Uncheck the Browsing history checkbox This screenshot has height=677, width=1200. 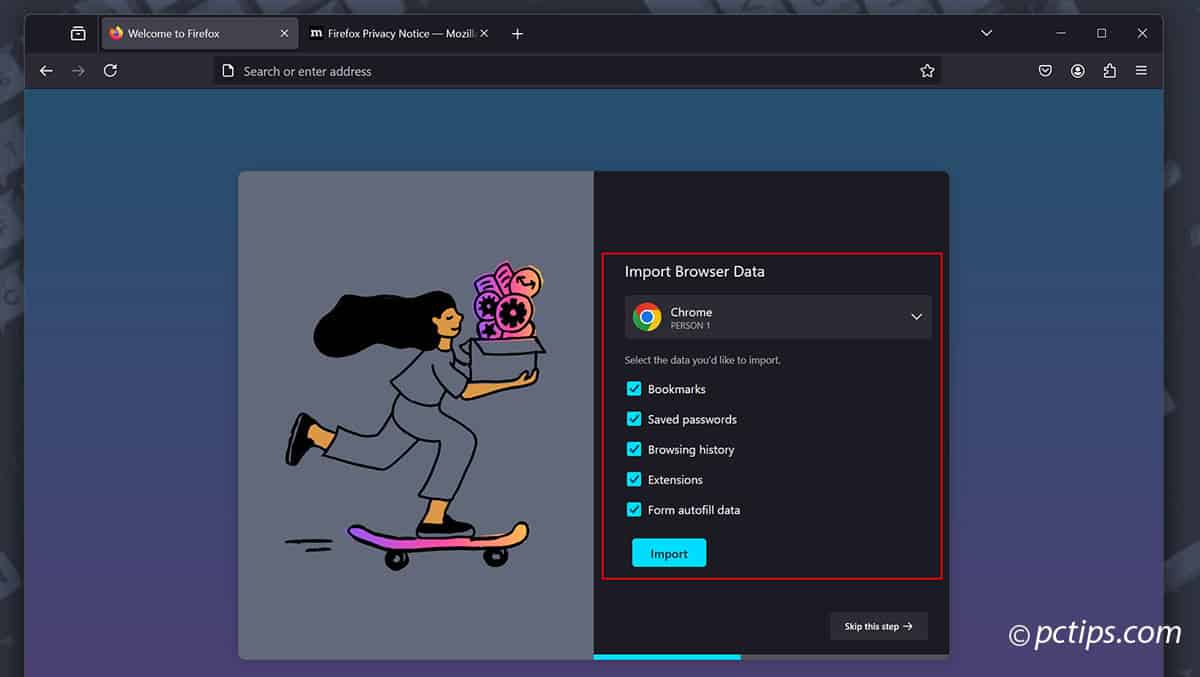pos(634,449)
